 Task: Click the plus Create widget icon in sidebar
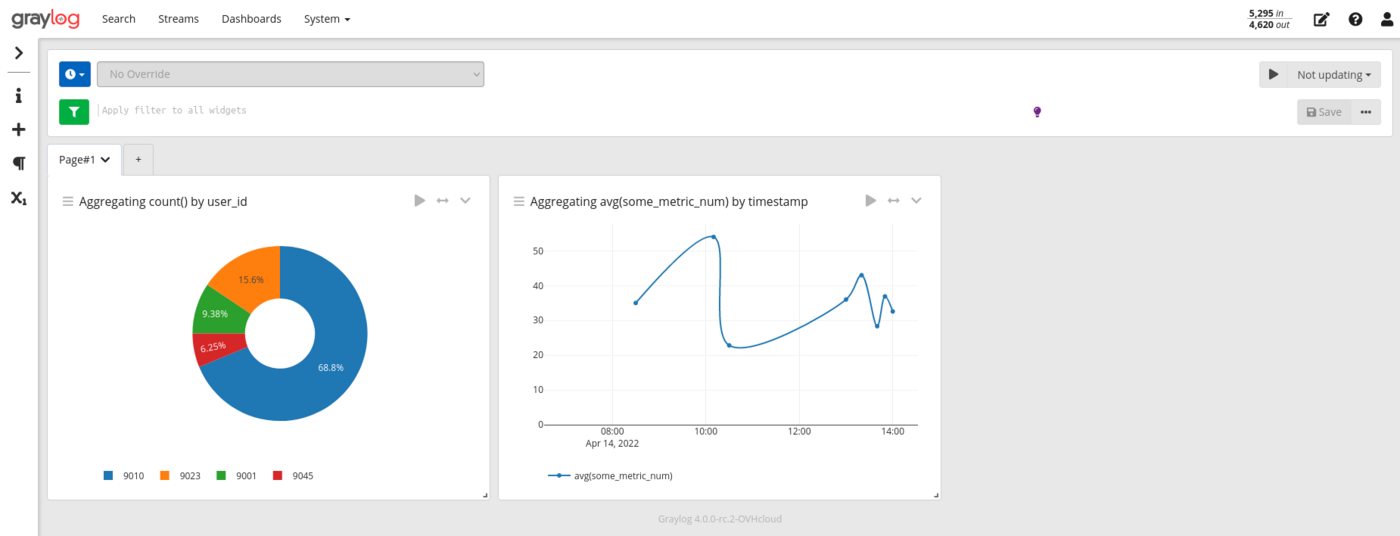[x=18, y=130]
